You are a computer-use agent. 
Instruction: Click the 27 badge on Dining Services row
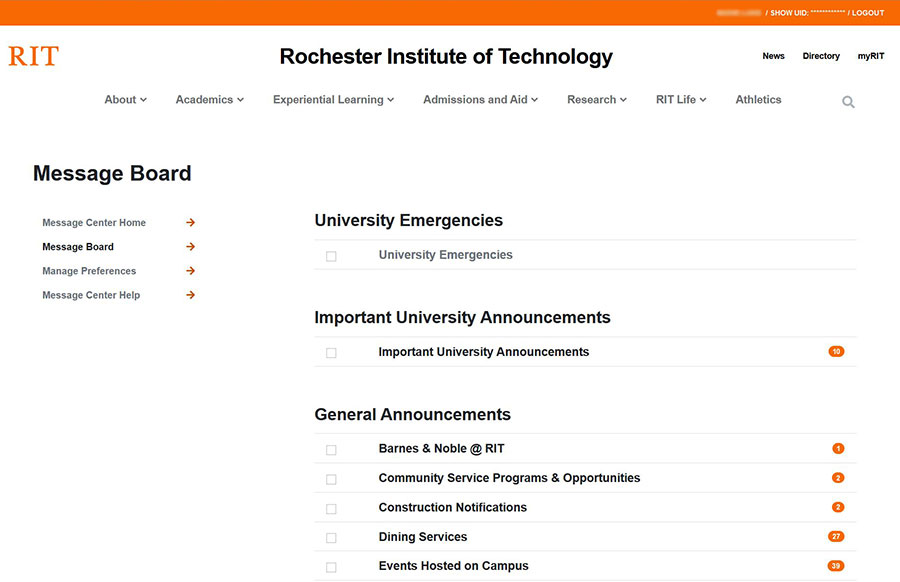836,536
